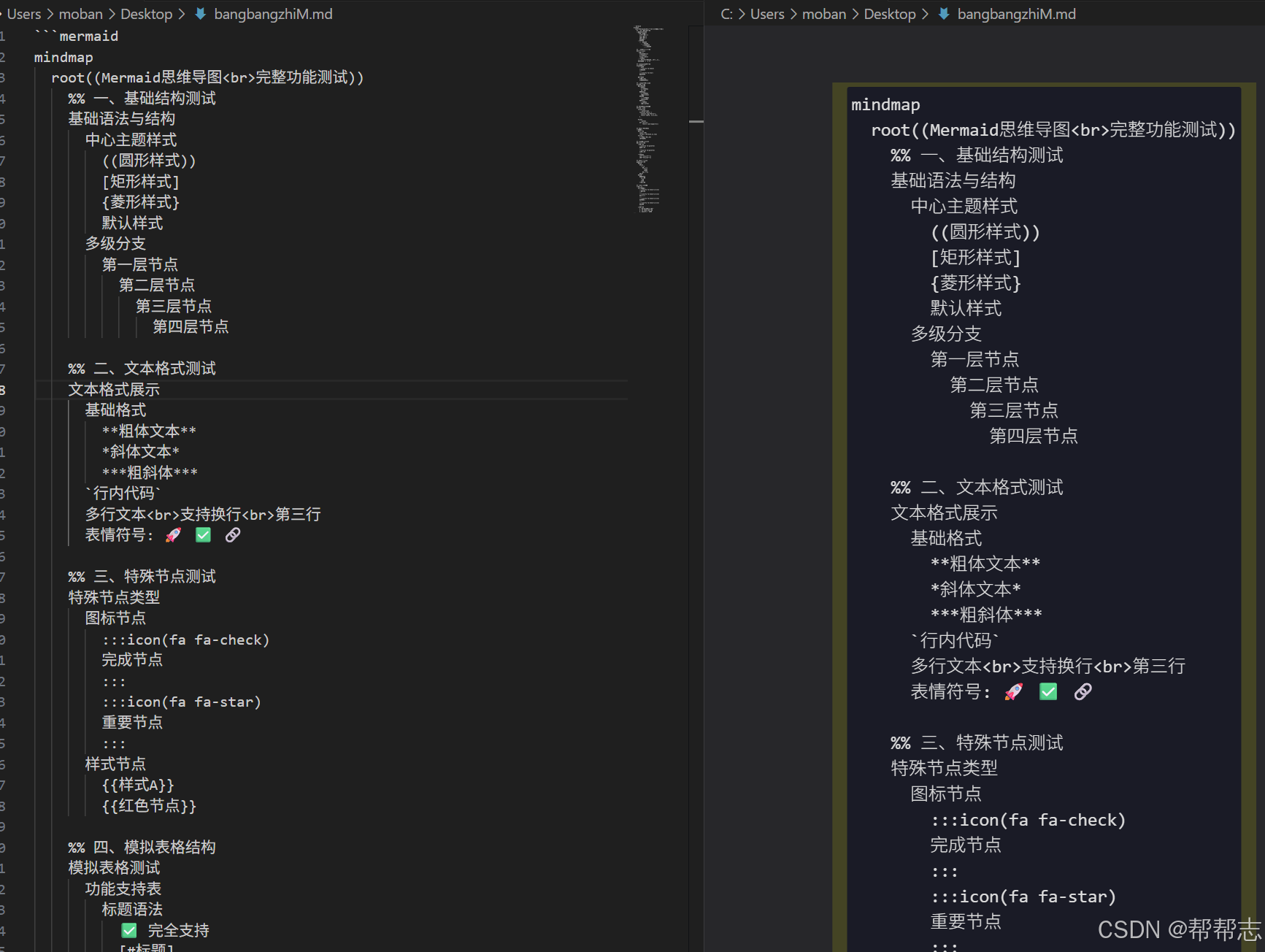
Task: Click '`行内代码`' in the editor
Action: (x=123, y=493)
